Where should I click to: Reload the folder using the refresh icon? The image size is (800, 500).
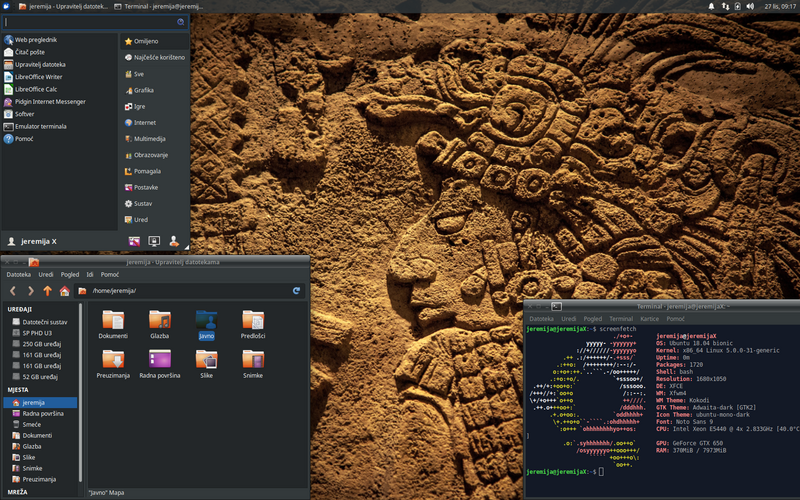296,291
